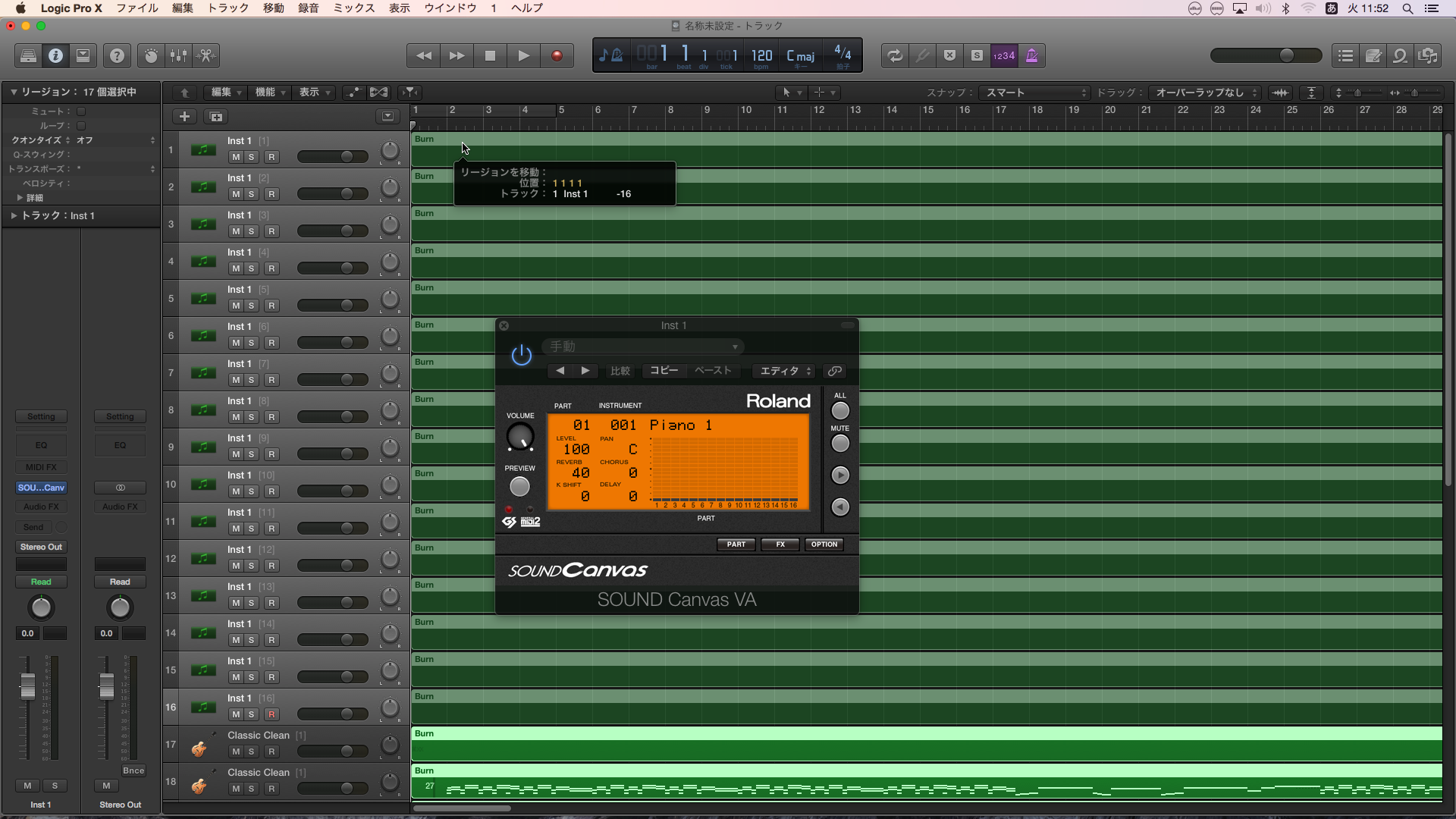1456x819 pixels.
Task: Toggle the ループ checkbox in region inspector
Action: click(81, 126)
